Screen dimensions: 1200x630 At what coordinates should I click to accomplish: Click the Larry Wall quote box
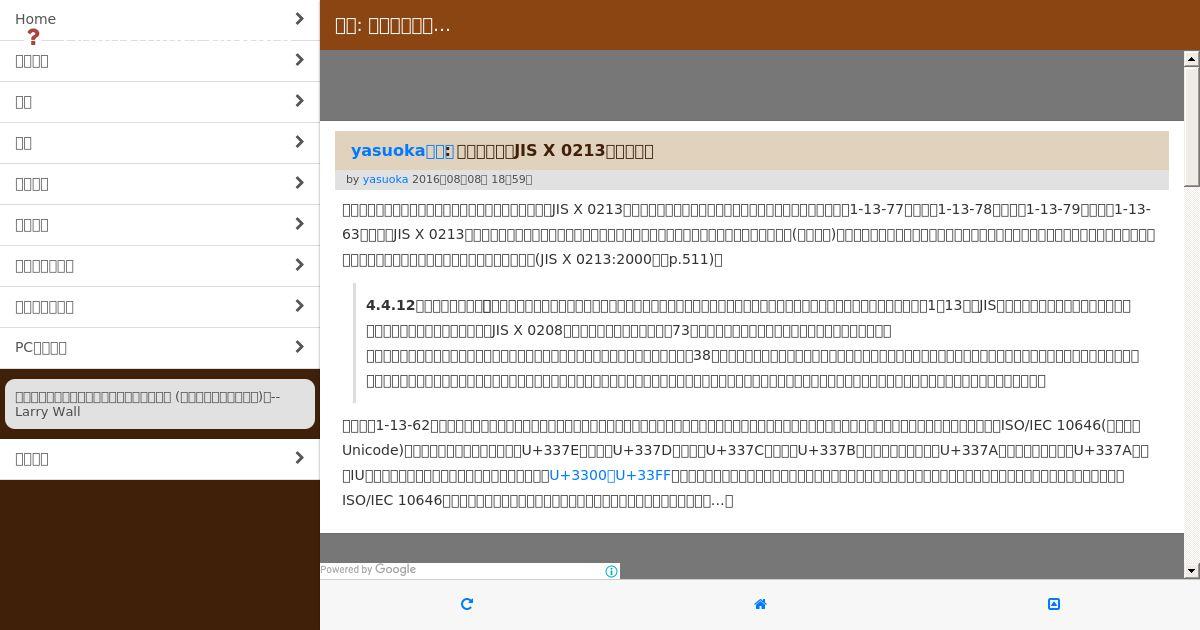[x=160, y=404]
